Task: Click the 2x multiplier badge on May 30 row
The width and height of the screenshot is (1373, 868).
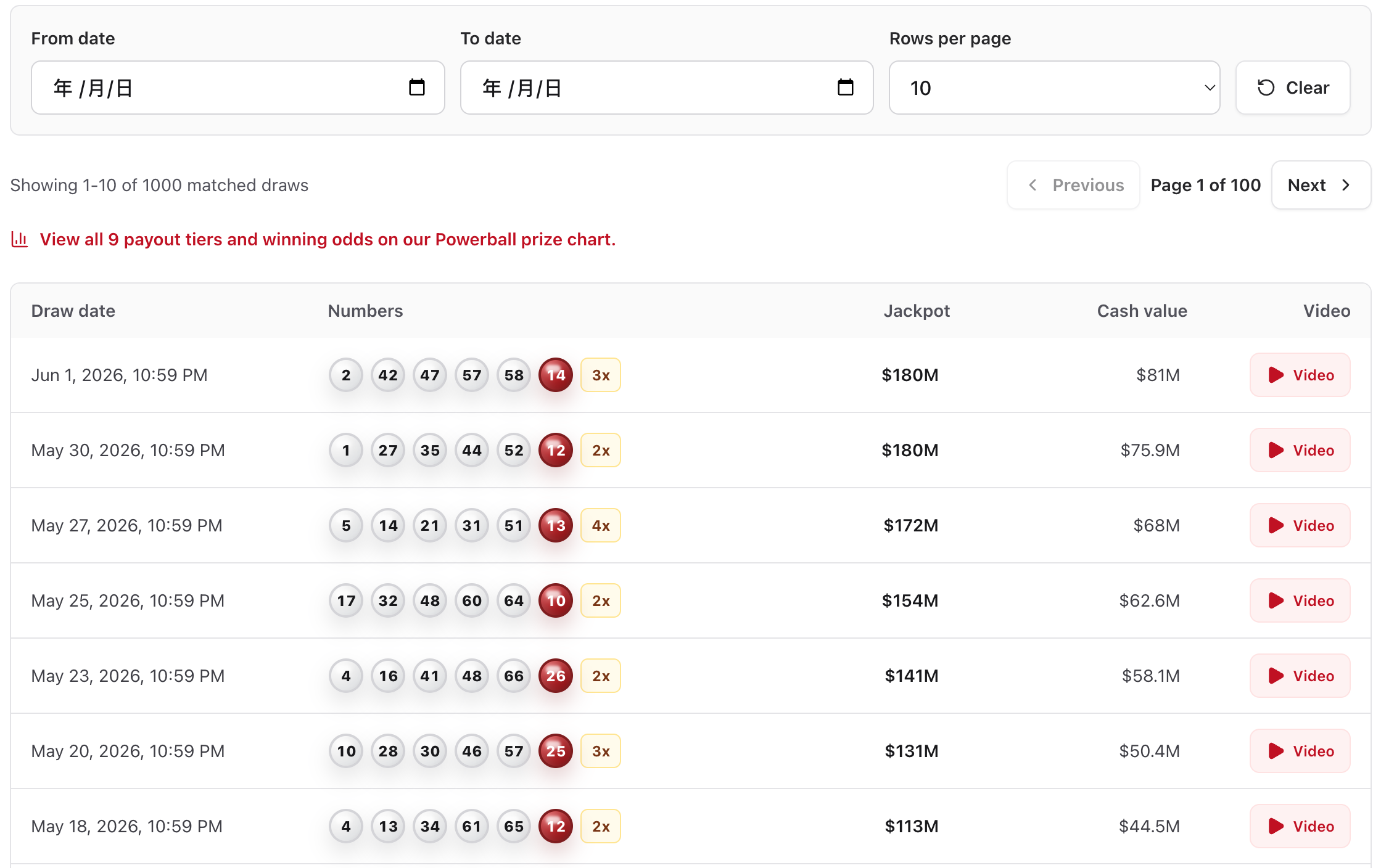Action: point(601,450)
